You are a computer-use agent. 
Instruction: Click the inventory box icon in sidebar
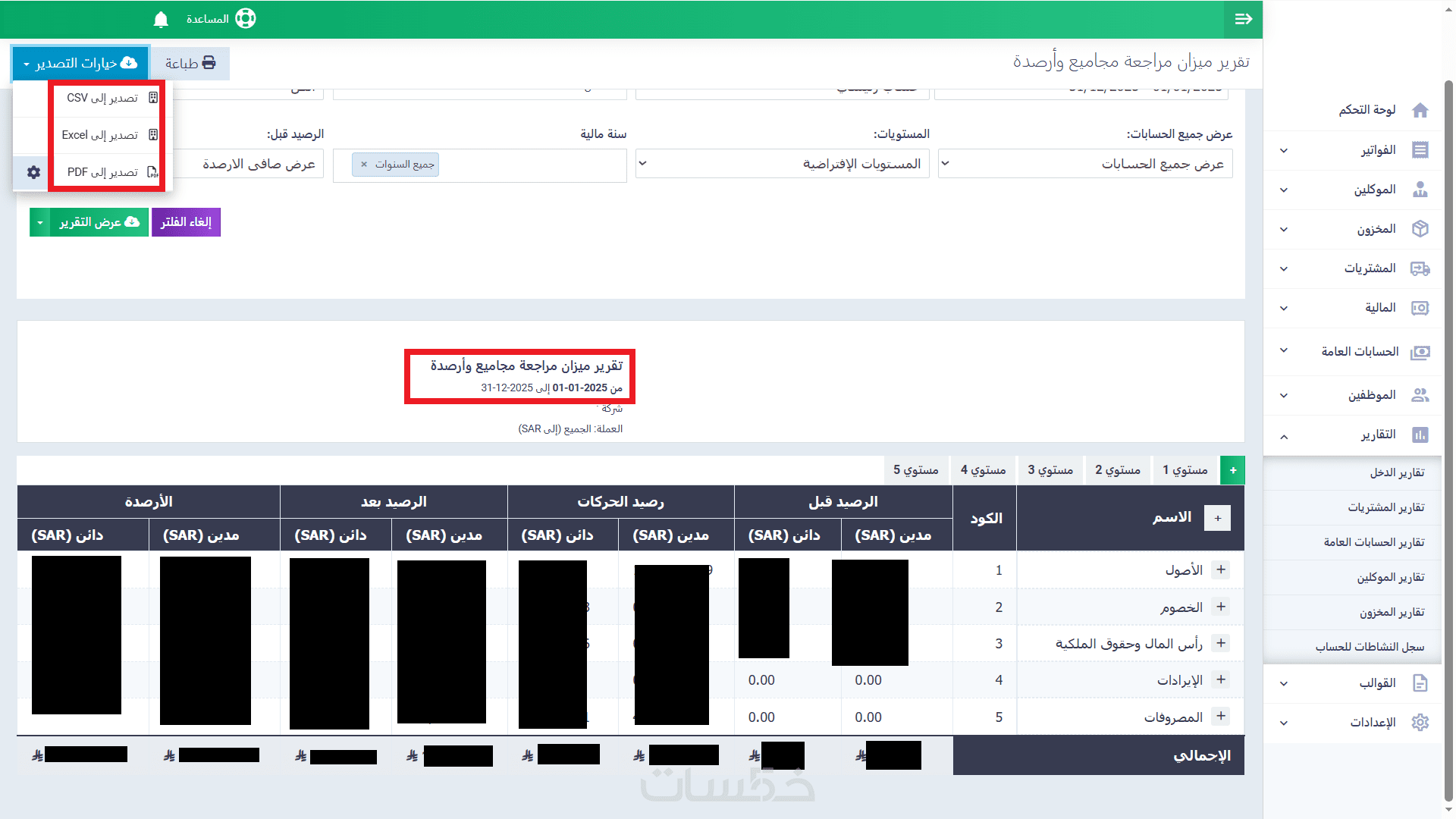pyautogui.click(x=1420, y=229)
